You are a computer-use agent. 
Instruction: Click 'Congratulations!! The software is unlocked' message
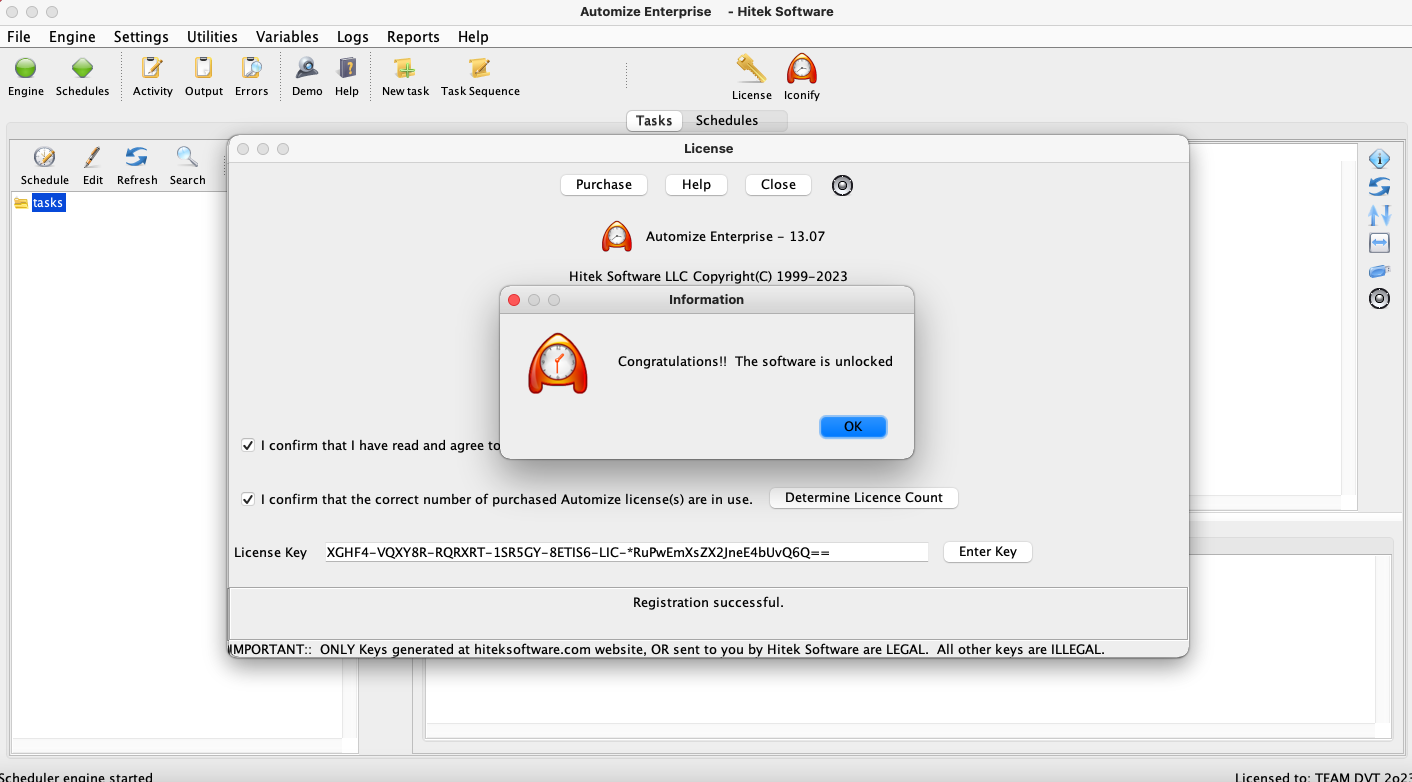(x=755, y=362)
